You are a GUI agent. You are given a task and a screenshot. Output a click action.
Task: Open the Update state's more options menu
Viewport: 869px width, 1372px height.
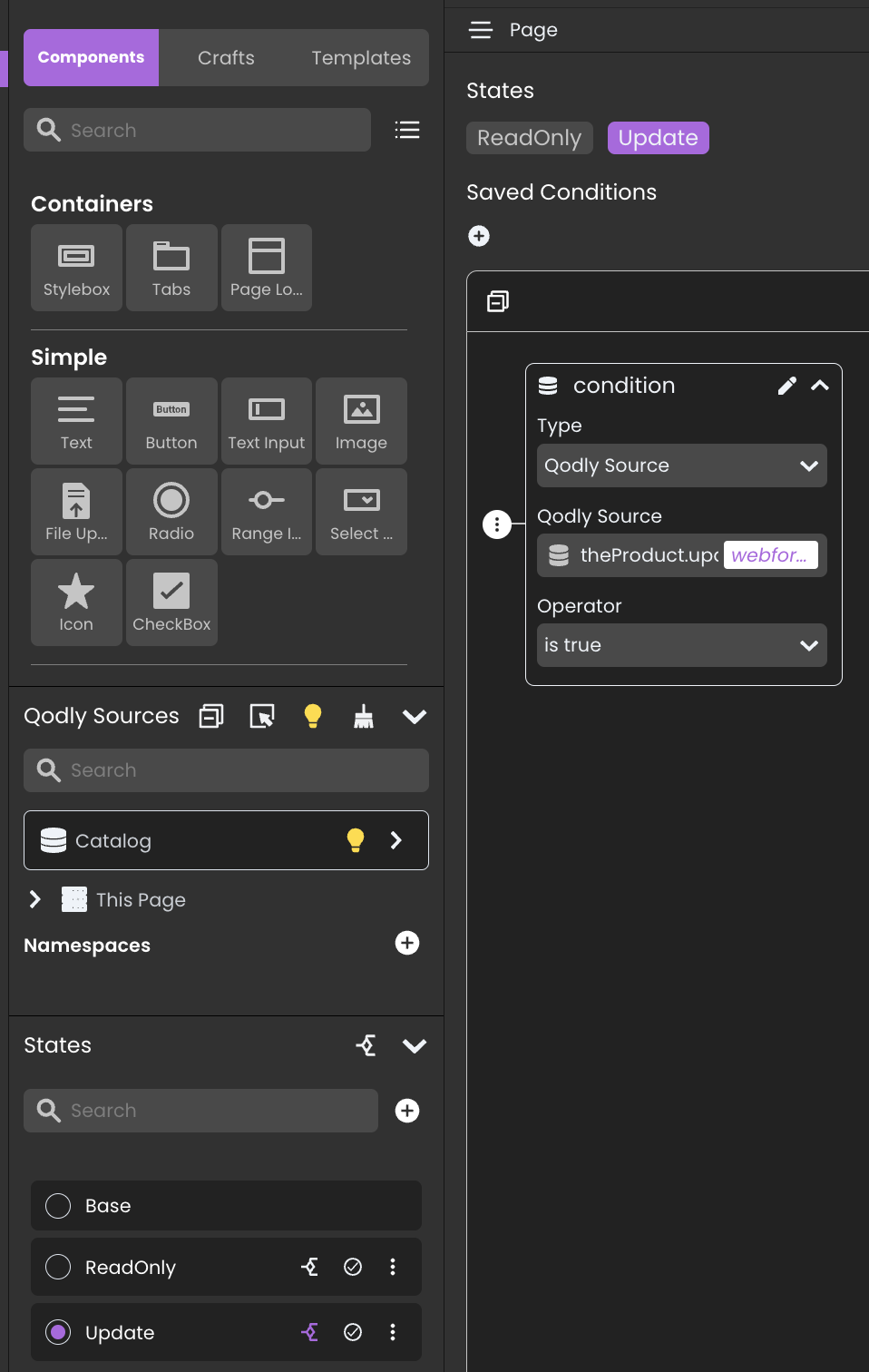393,1332
